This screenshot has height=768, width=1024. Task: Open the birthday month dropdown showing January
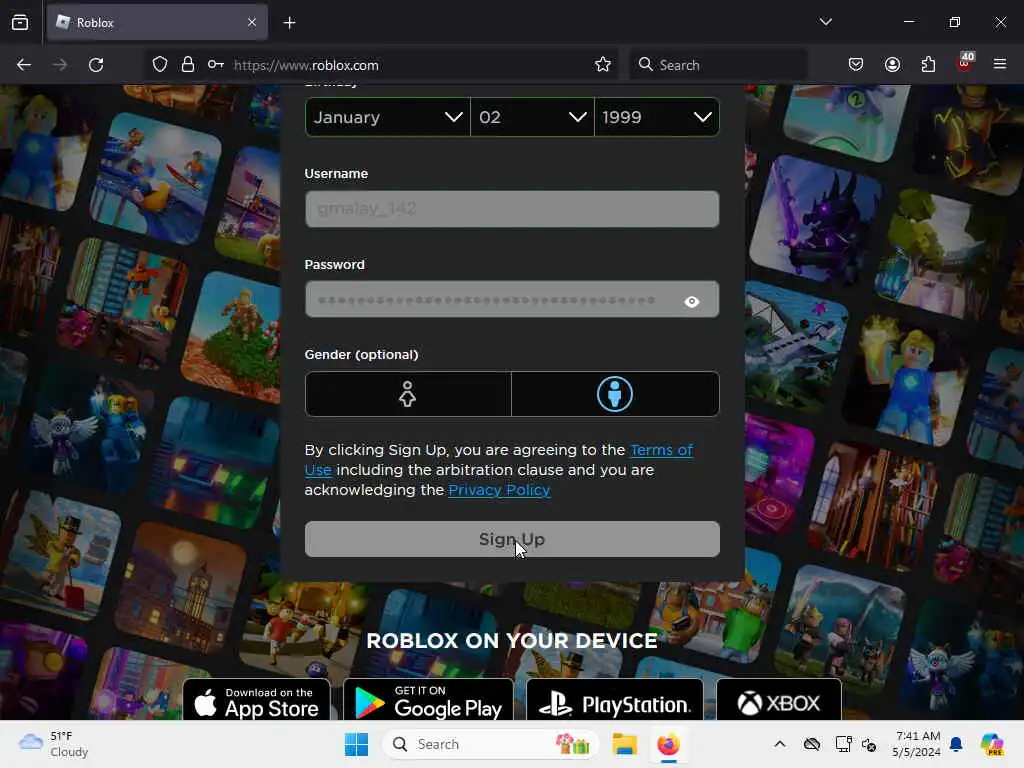click(387, 118)
